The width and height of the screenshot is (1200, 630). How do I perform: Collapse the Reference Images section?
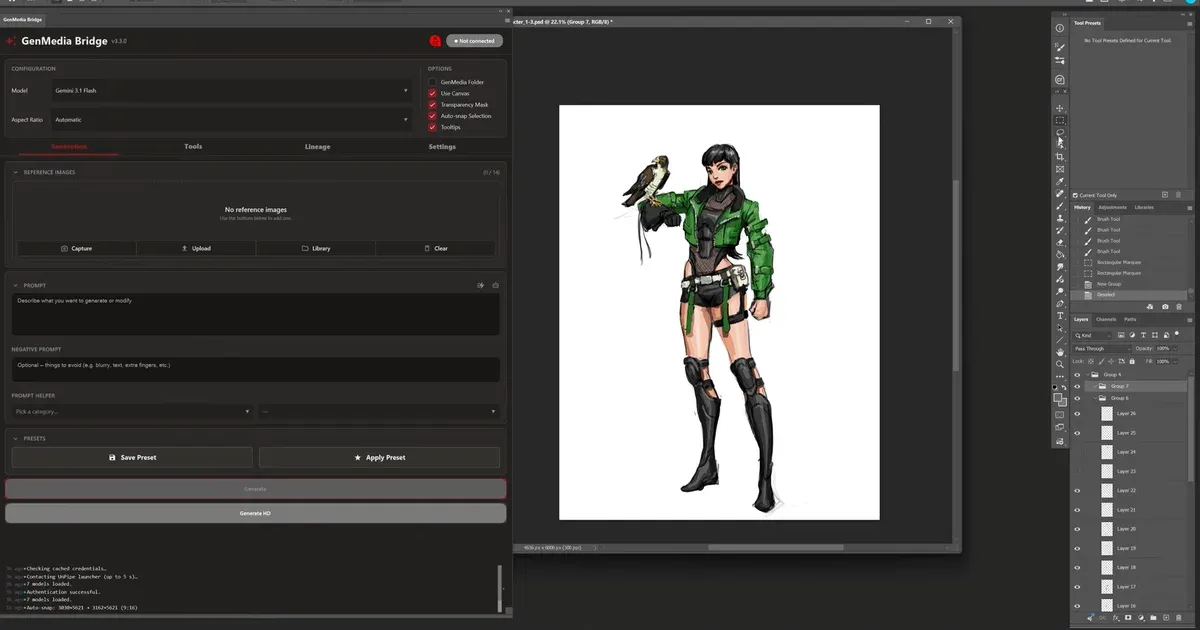(x=15, y=172)
